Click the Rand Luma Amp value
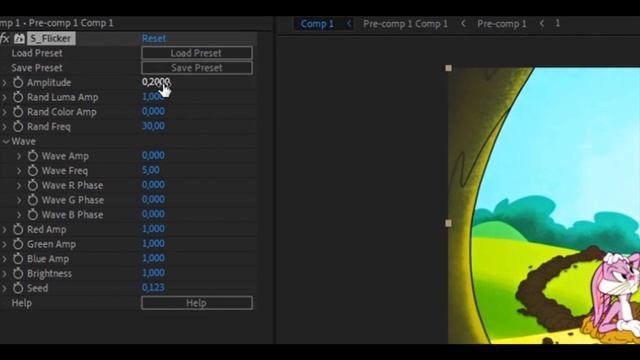This screenshot has height=360, width=640. [x=153, y=97]
